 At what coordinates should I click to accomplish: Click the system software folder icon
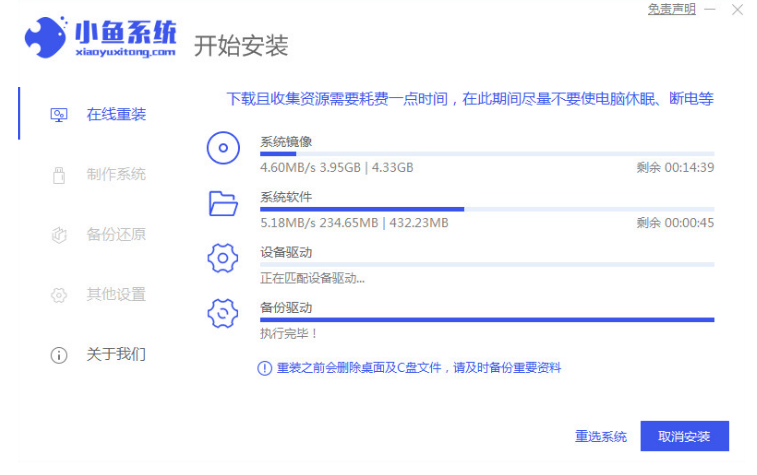[223, 204]
